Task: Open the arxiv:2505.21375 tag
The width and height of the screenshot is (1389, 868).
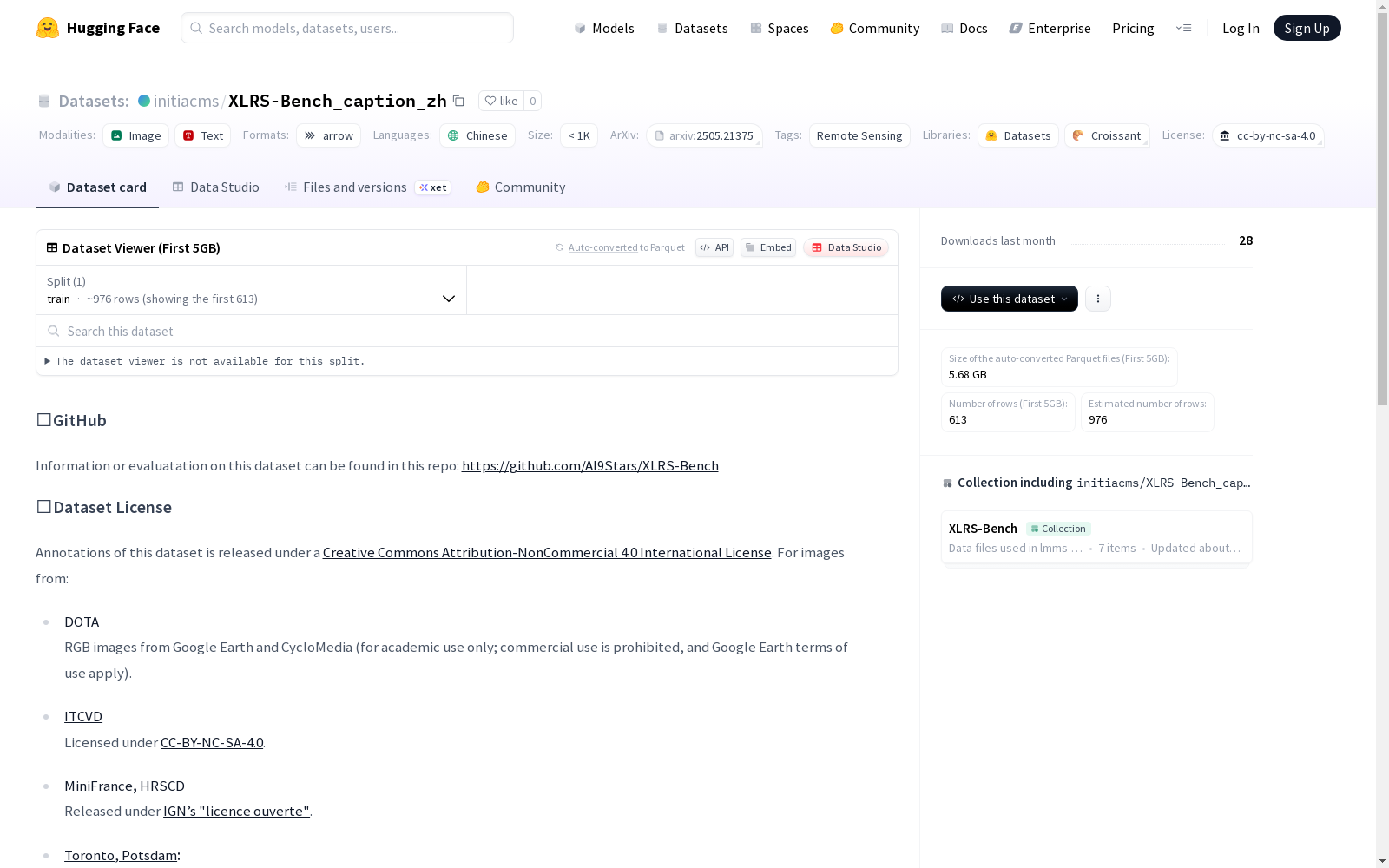Action: 704,135
